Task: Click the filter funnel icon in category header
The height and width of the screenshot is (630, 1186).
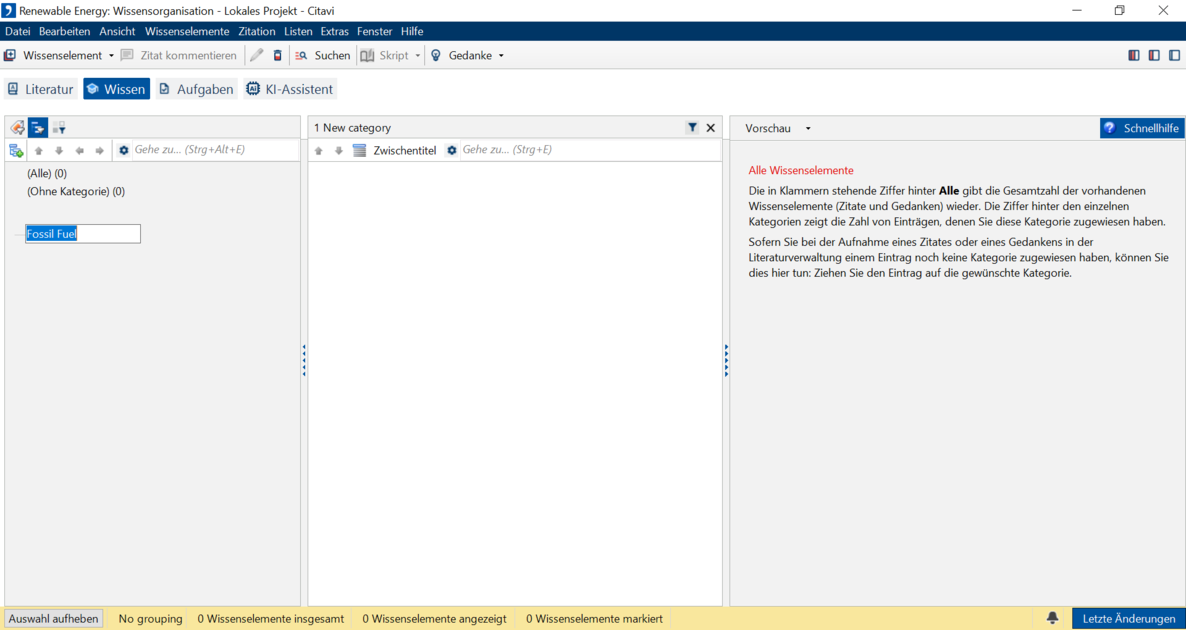Action: point(692,128)
